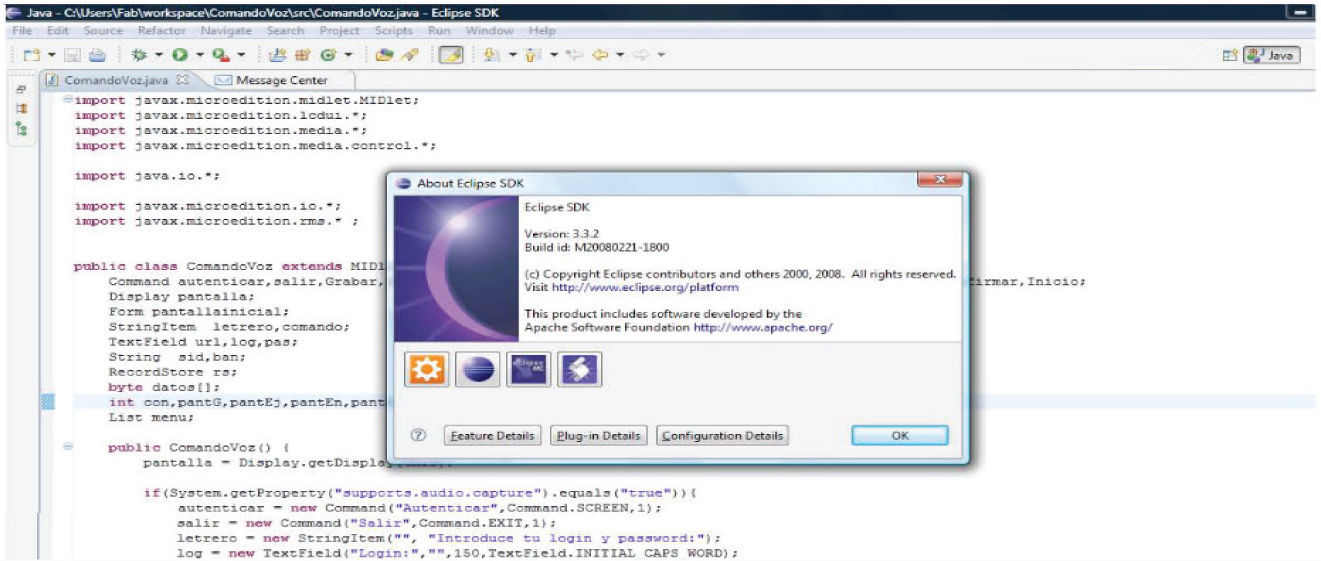Viewport: 1321px width, 561px height.
Task: Expand the New file dropdown arrow
Action: (x=48, y=55)
